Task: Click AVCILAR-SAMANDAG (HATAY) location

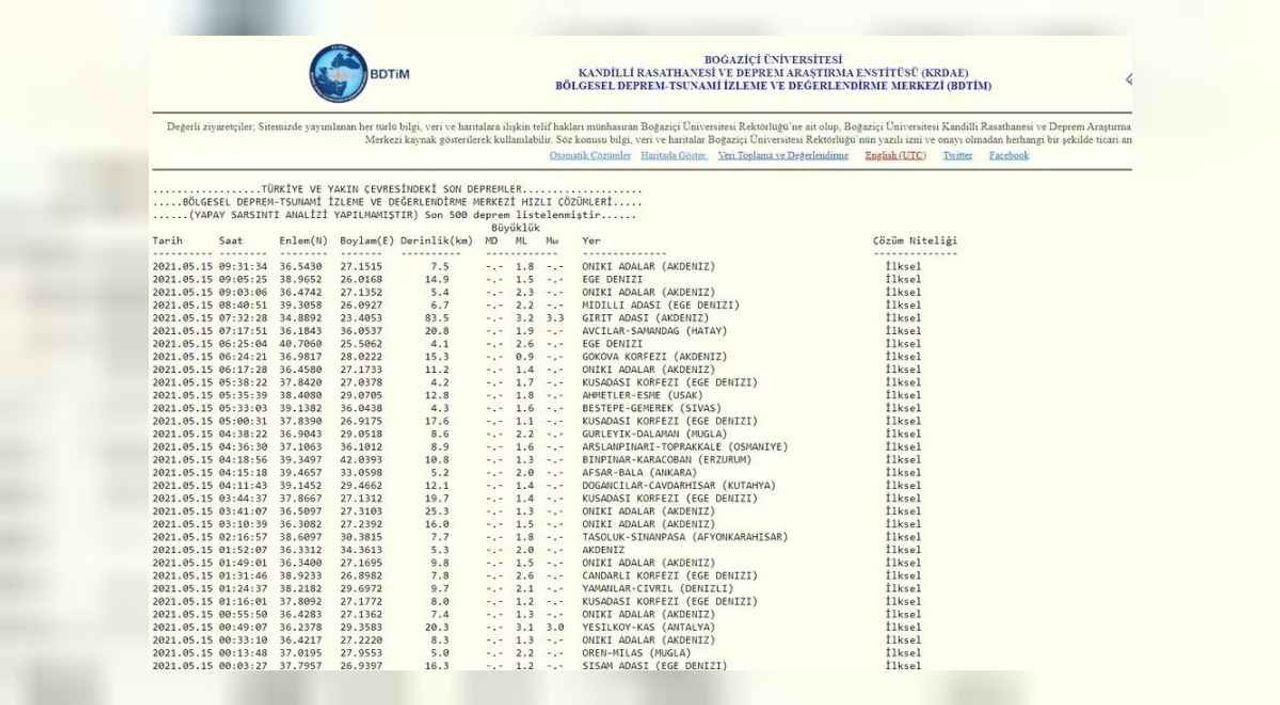Action: pos(655,331)
